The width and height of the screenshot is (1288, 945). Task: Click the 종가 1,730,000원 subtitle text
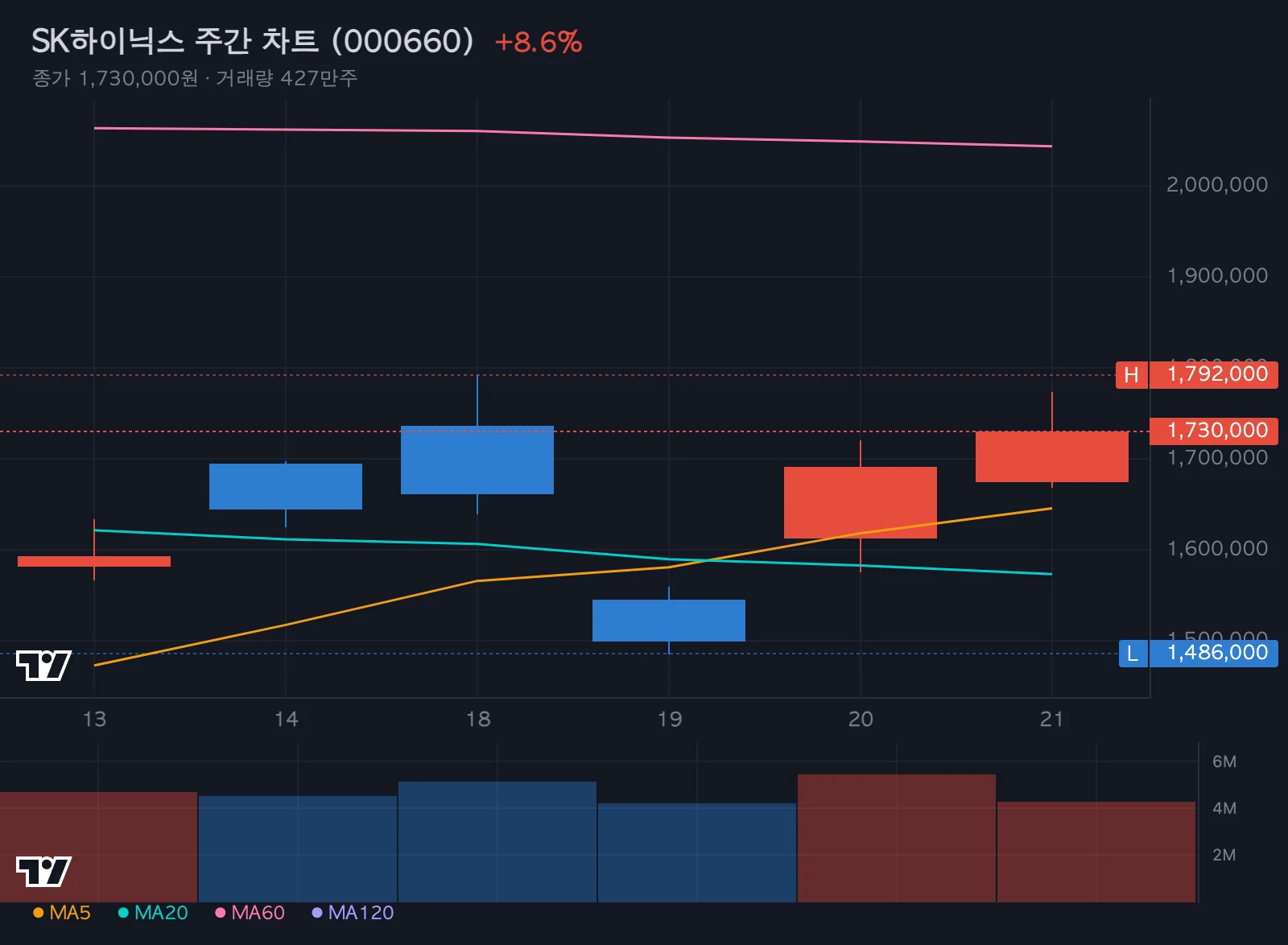click(115, 78)
